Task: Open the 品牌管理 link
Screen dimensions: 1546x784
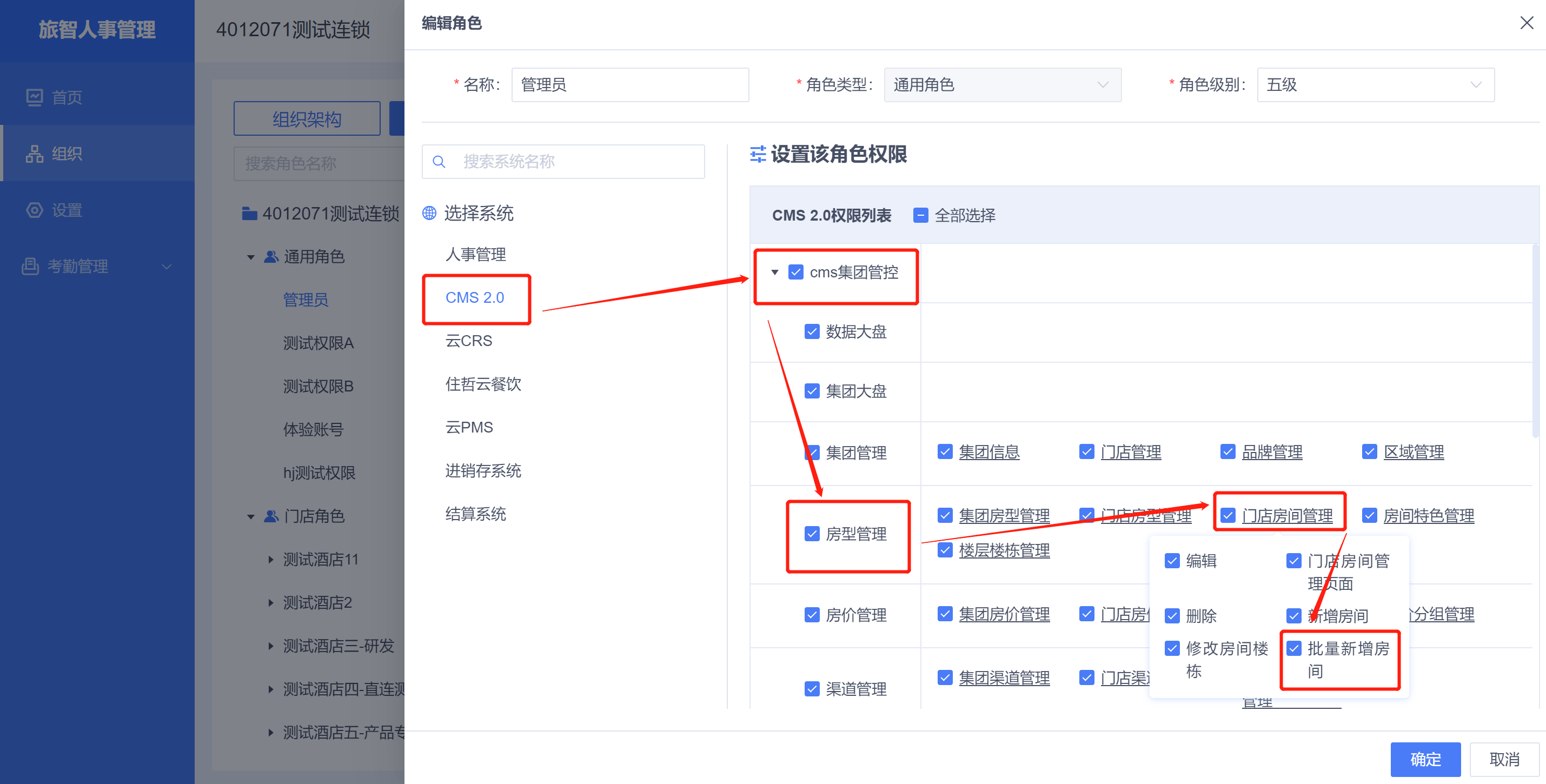Action: coord(1272,451)
